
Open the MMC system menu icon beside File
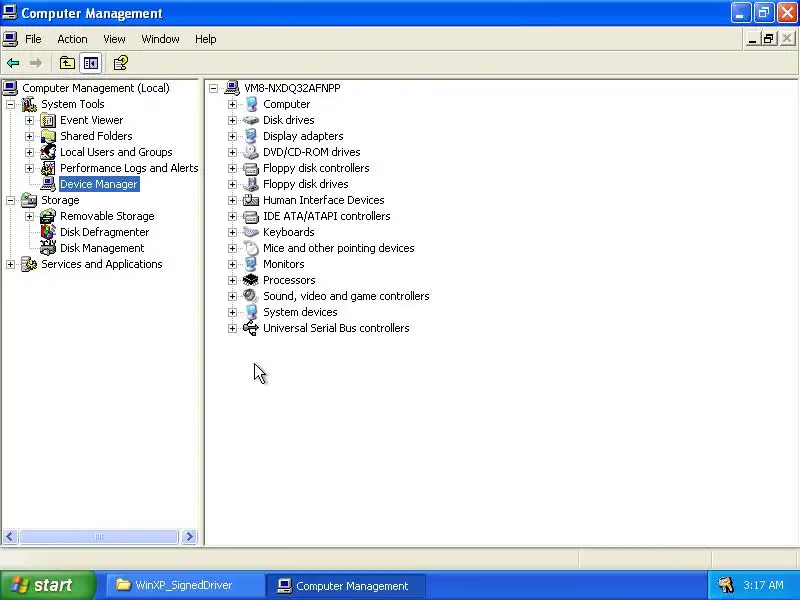10,39
